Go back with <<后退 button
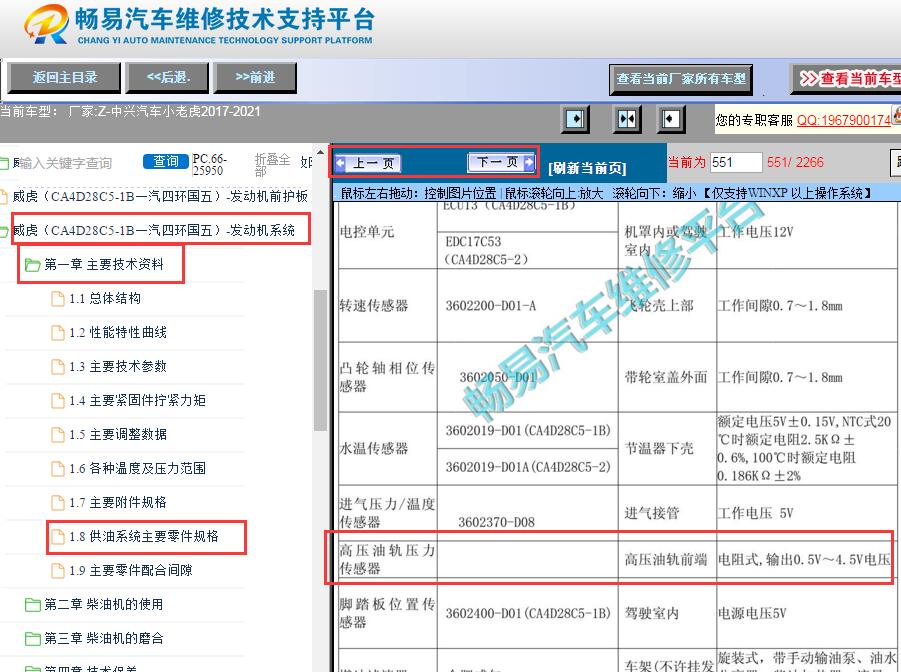 (167, 78)
